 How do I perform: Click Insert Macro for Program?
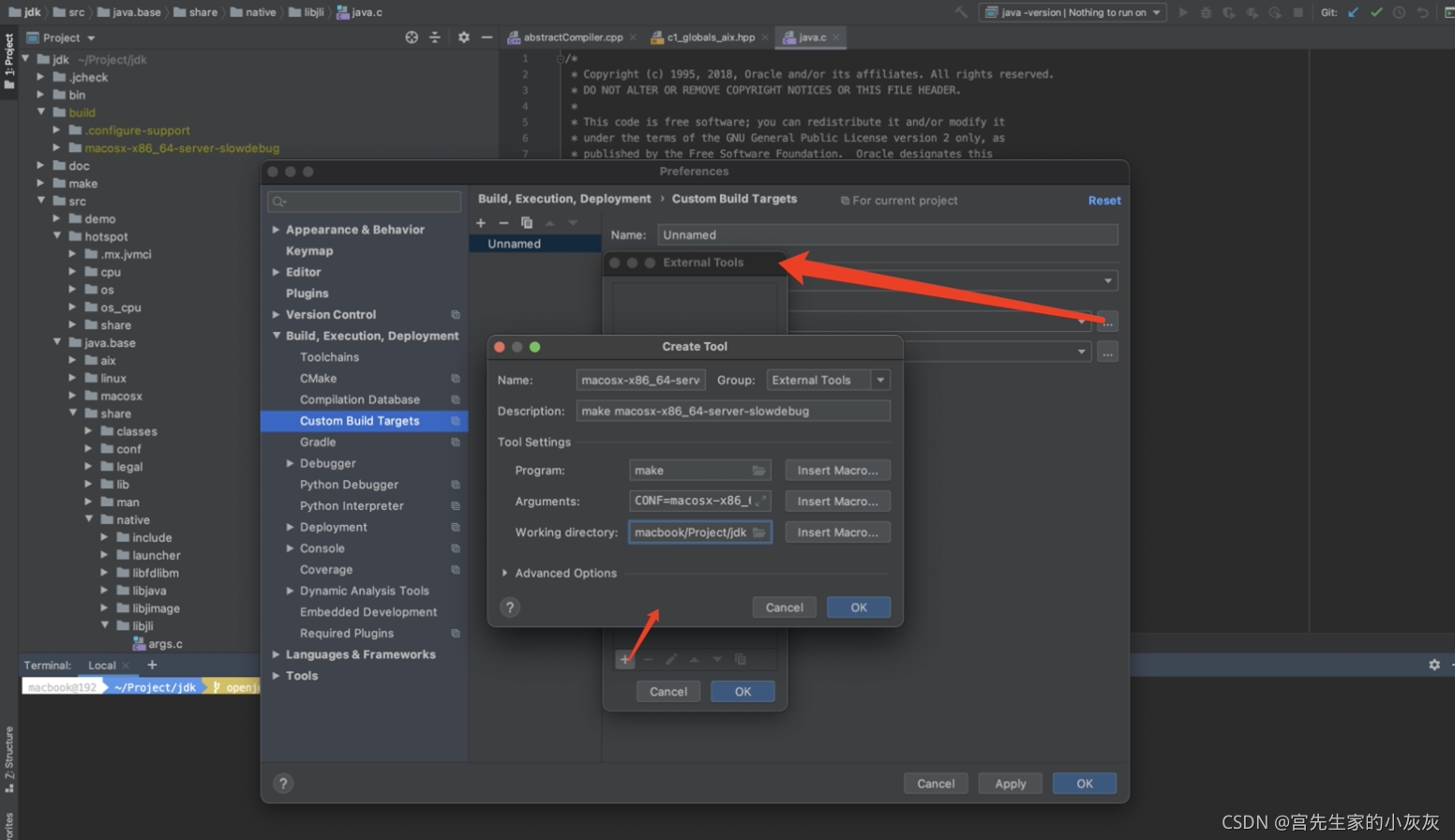(x=837, y=471)
